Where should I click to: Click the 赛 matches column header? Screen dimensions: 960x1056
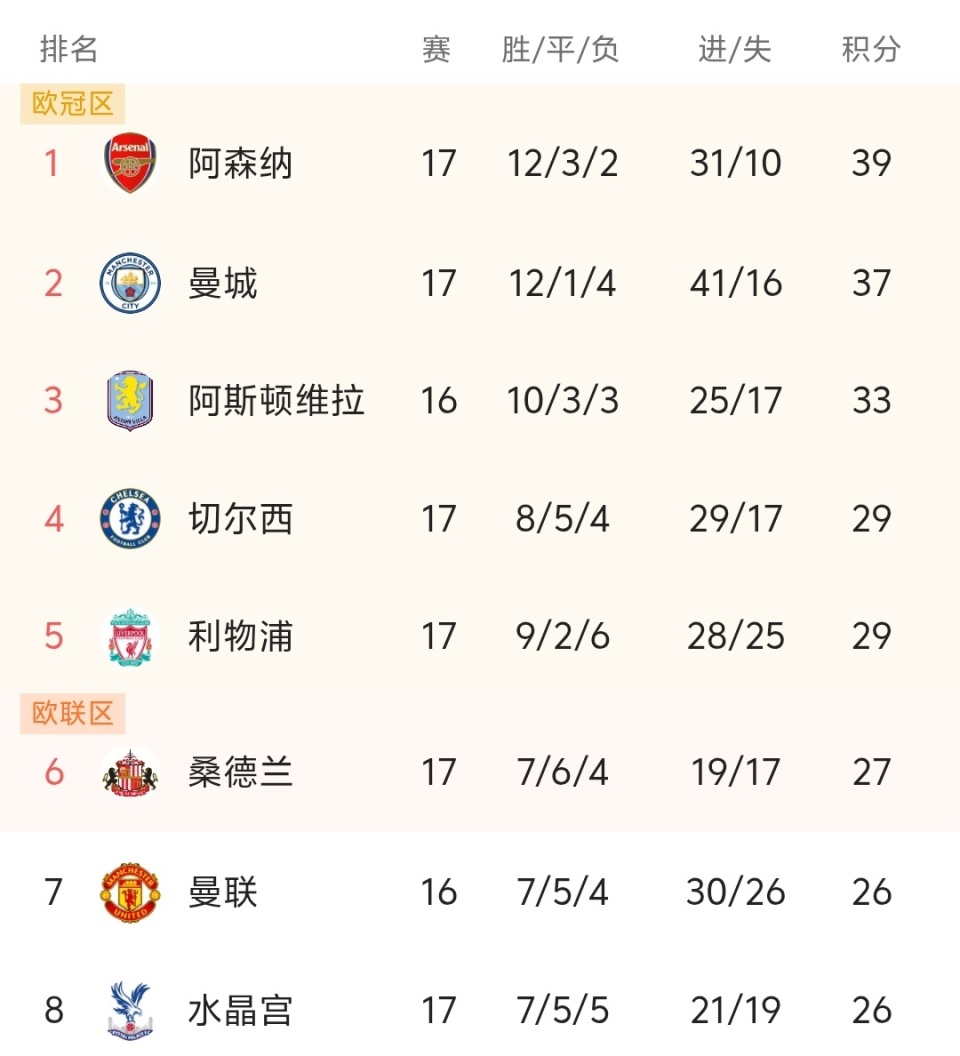click(437, 49)
